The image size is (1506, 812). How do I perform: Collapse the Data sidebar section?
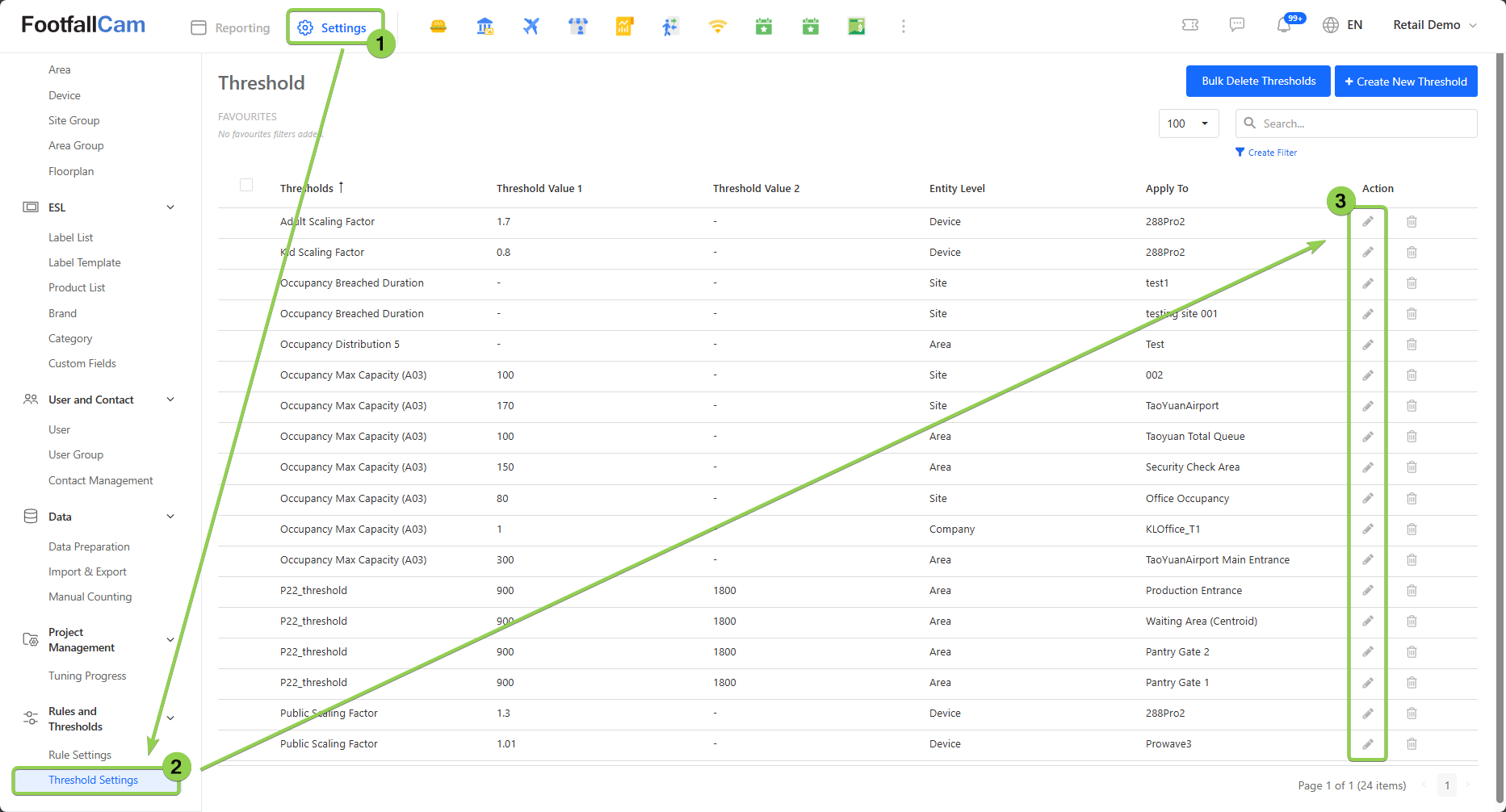tap(170, 517)
